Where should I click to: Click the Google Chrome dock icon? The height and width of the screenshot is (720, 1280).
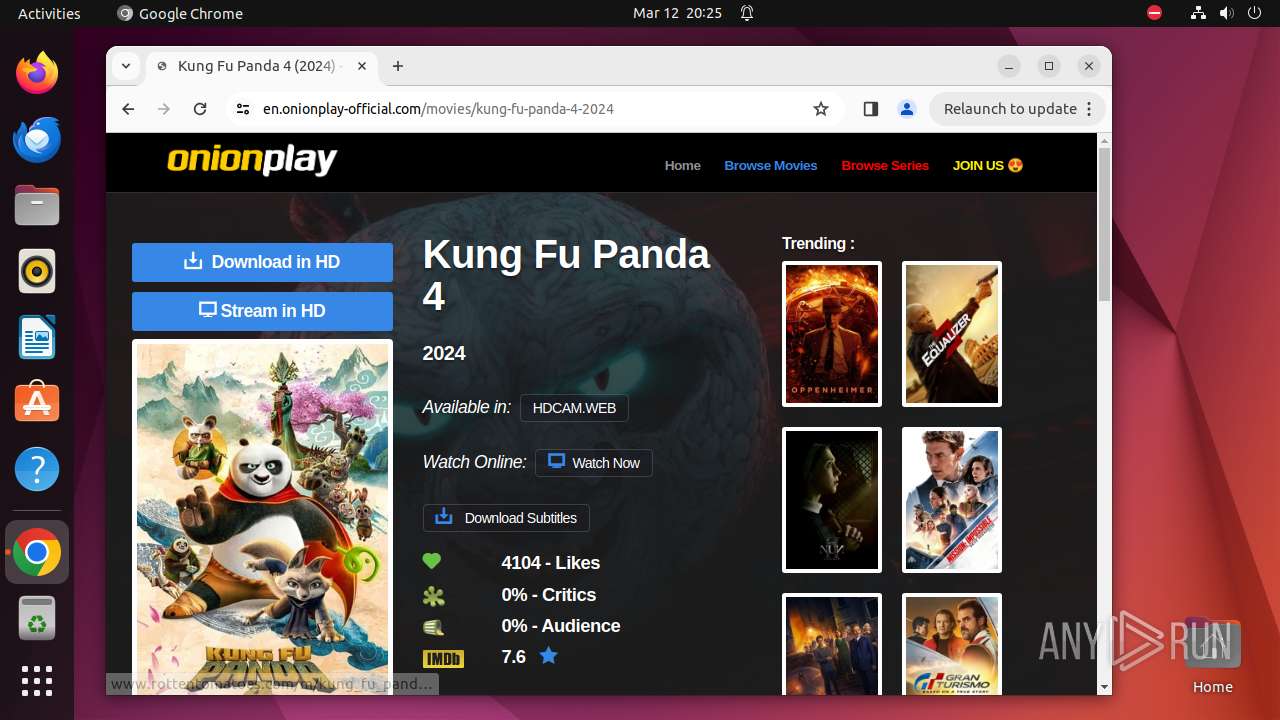coord(37,552)
